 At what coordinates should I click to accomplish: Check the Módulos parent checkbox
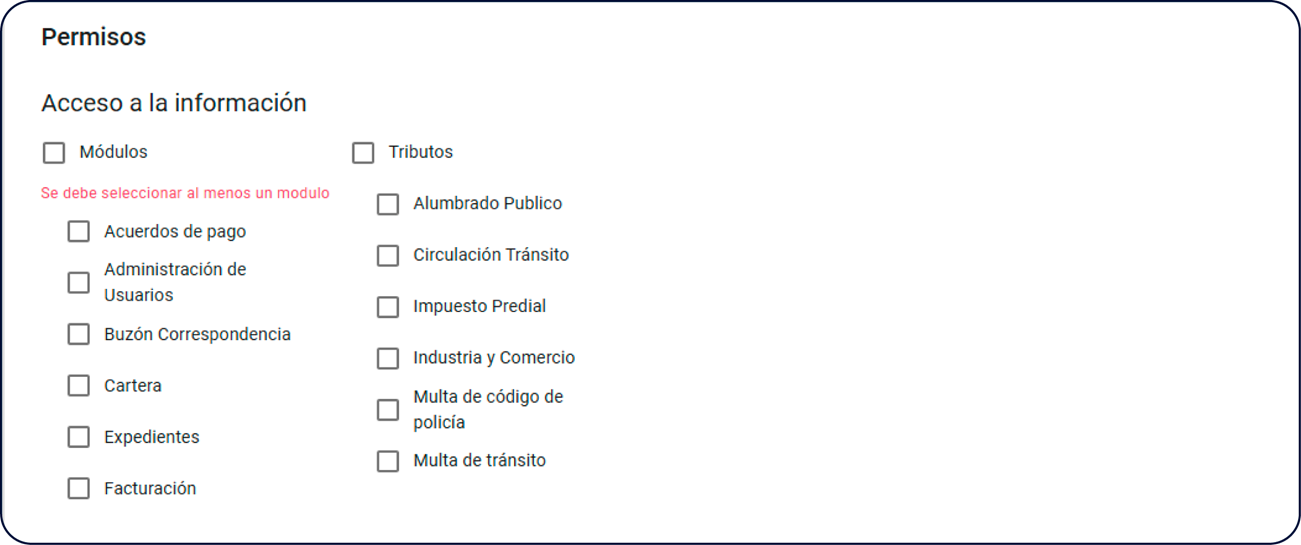pyautogui.click(x=54, y=153)
